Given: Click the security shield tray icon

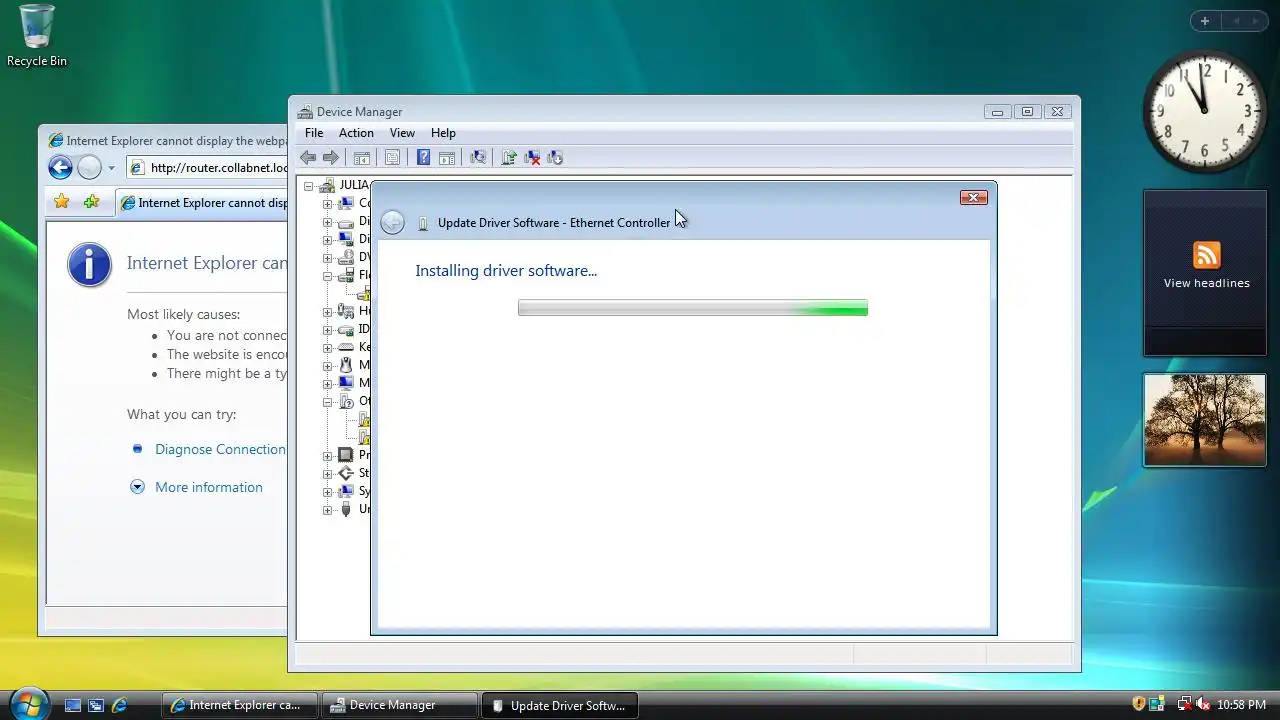Looking at the screenshot, I should pyautogui.click(x=1139, y=705).
